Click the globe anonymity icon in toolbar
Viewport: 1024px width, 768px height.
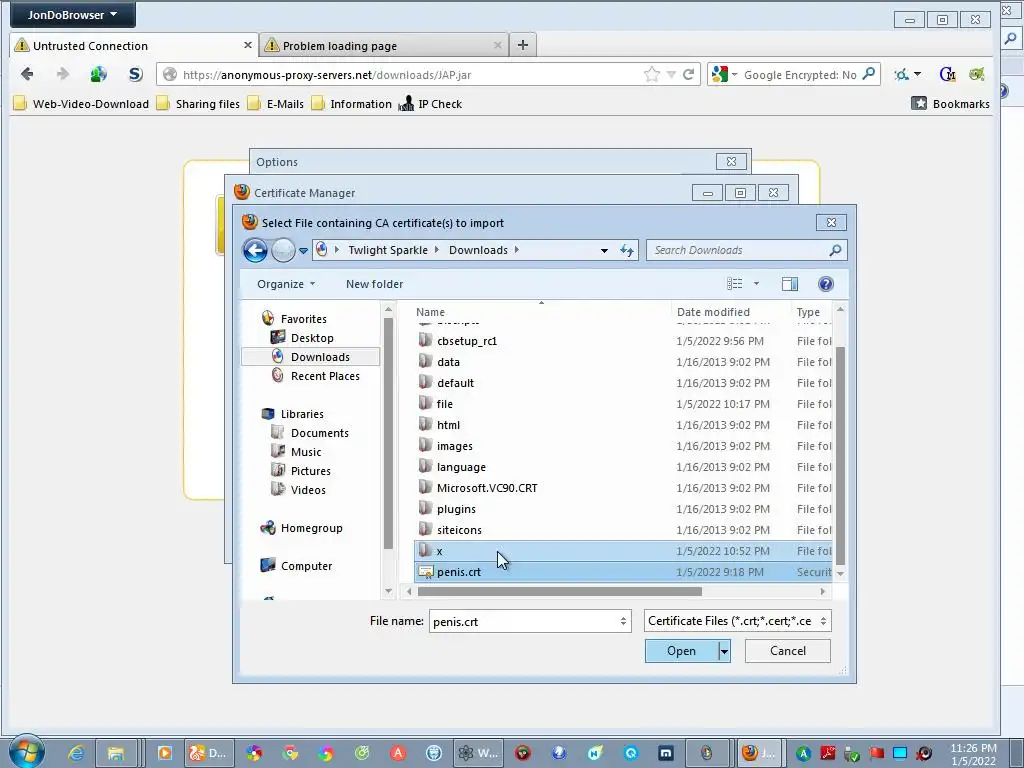pos(99,74)
